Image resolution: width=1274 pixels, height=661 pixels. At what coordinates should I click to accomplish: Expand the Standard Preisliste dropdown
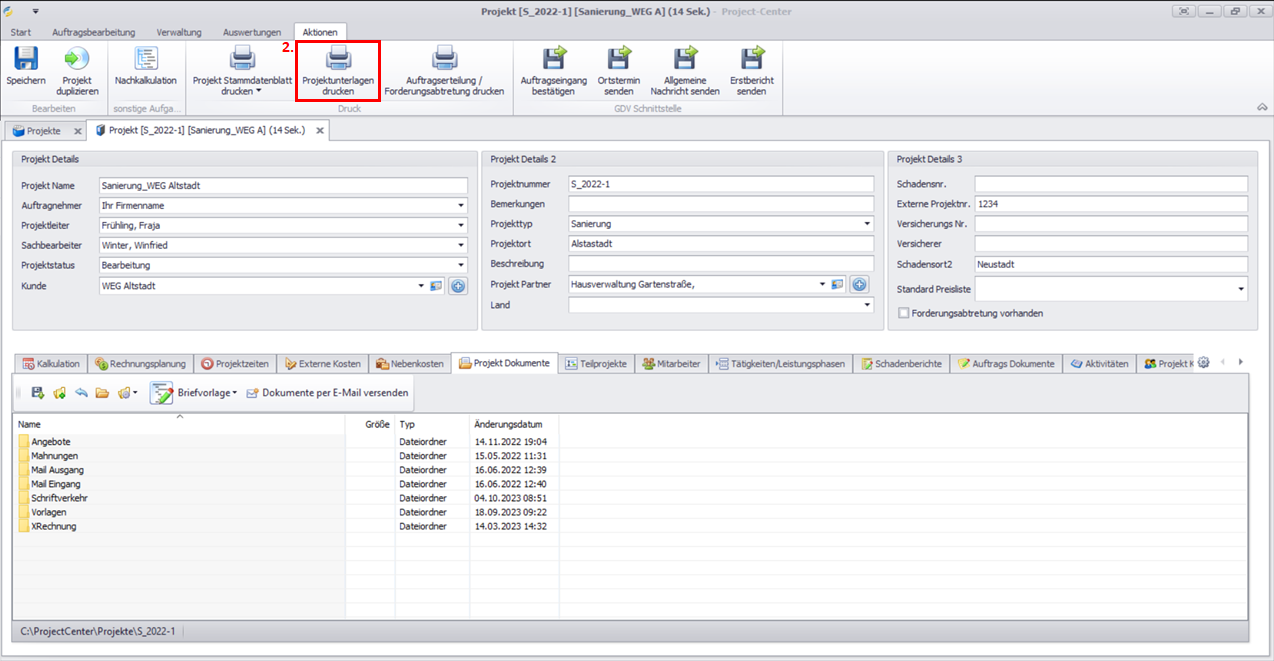click(1241, 289)
